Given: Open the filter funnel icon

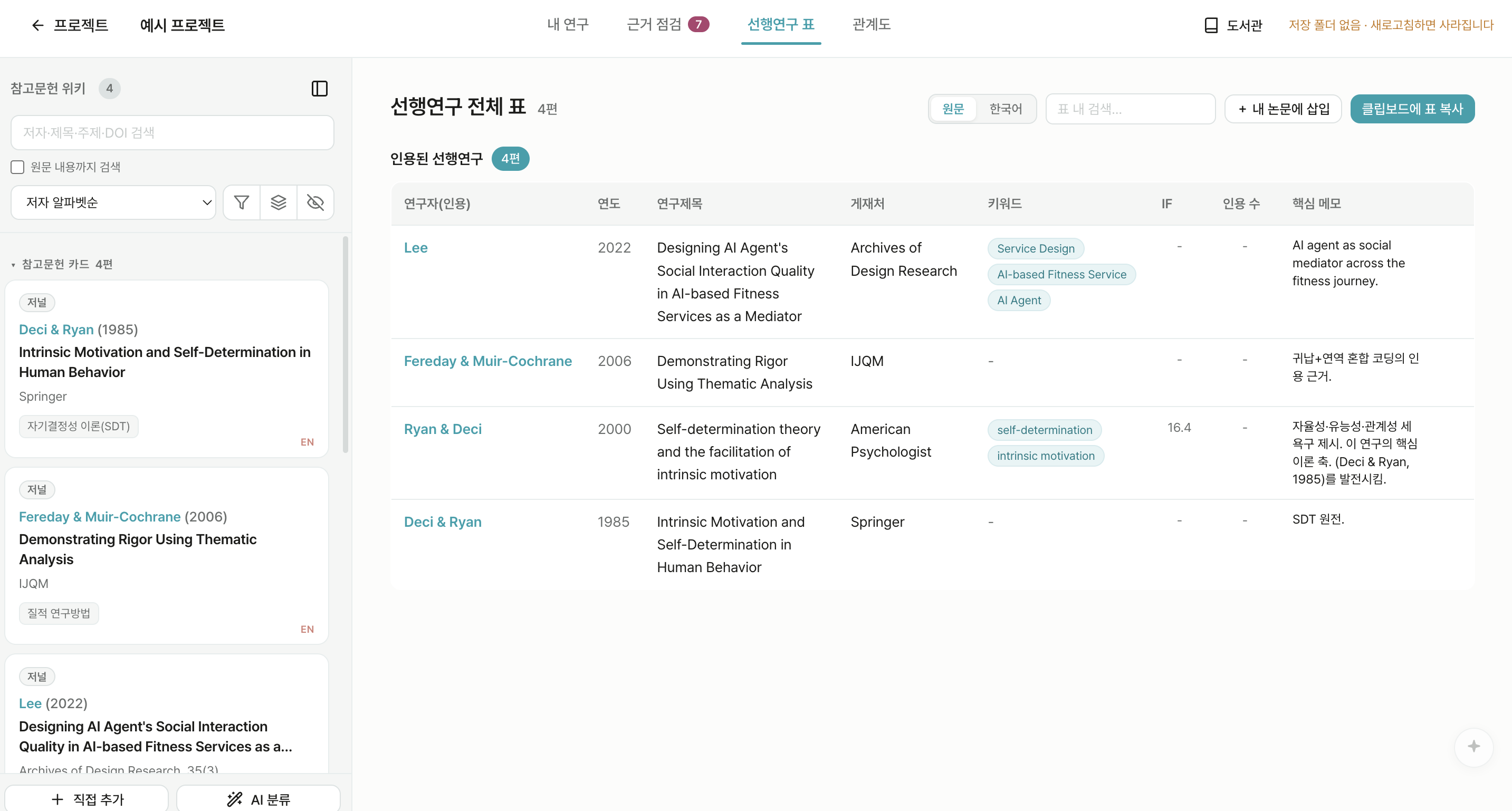Looking at the screenshot, I should (241, 202).
